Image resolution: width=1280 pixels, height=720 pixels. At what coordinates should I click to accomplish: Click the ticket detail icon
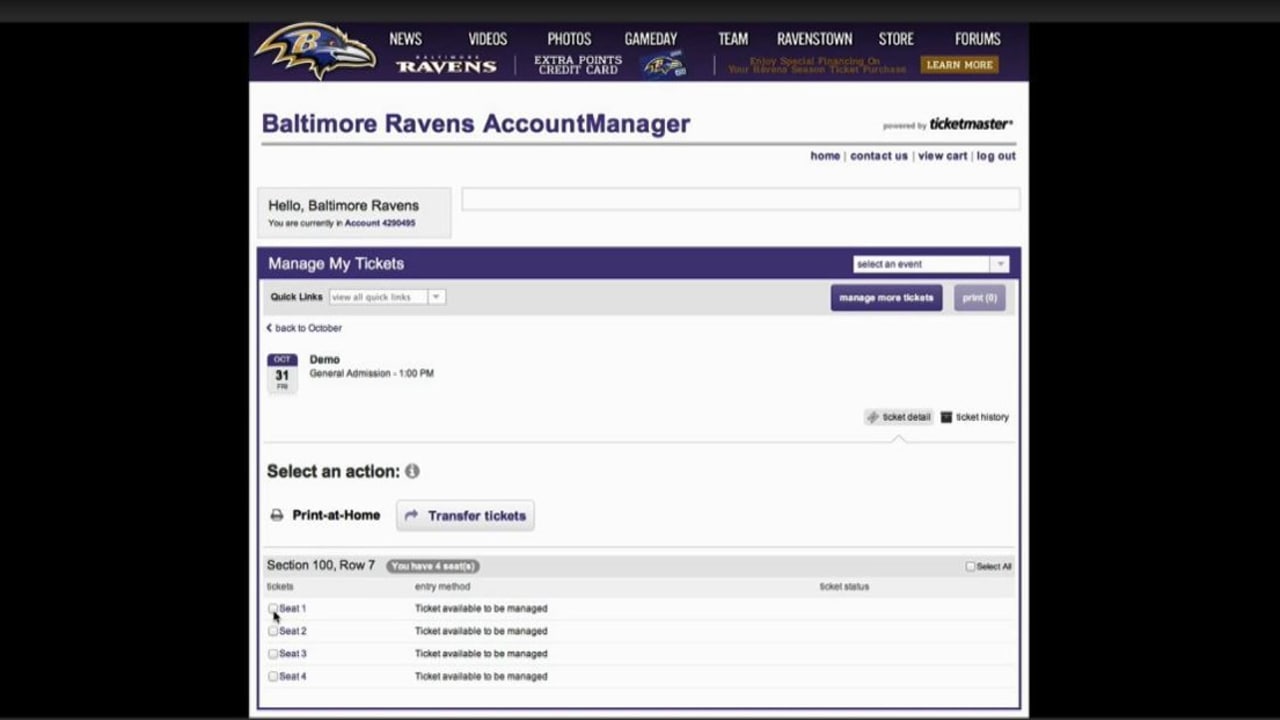pyautogui.click(x=873, y=417)
